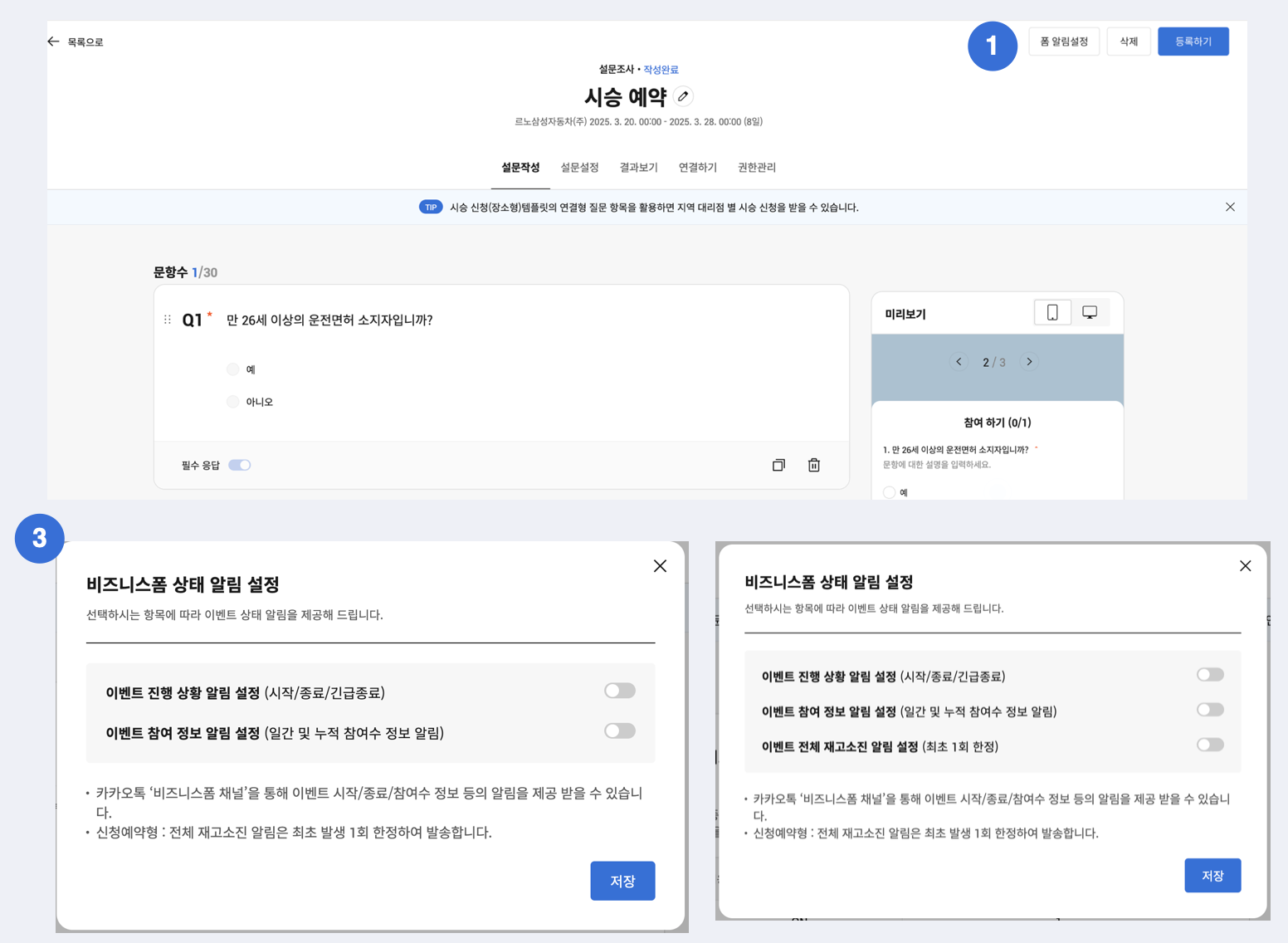The image size is (1288, 943).
Task: Toggle the 필수 응답 switch
Action: (240, 465)
